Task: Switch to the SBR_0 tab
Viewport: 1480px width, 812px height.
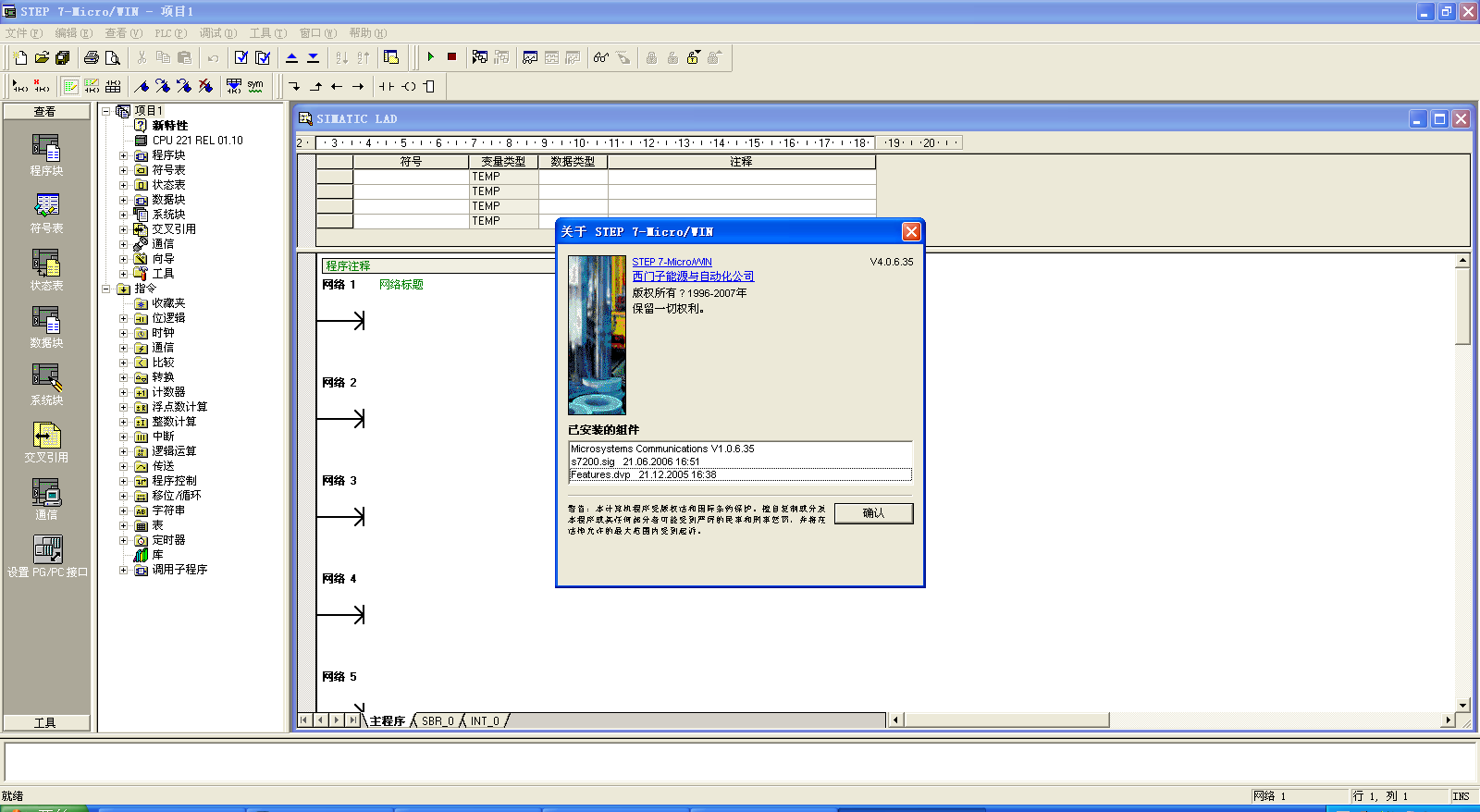Action: (x=438, y=720)
